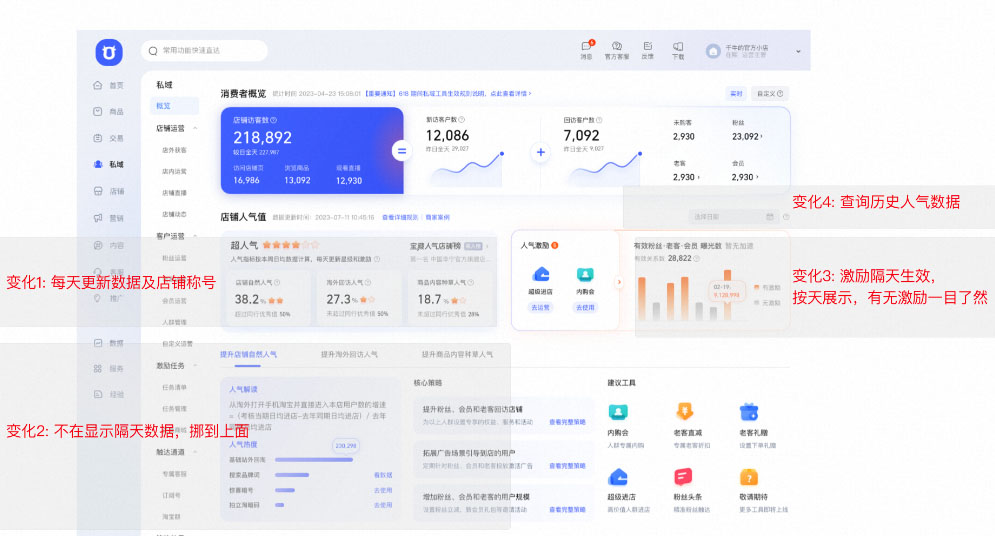Click the 粉丝头条 tool icon
Image resolution: width=995 pixels, height=536 pixels.
(x=683, y=477)
